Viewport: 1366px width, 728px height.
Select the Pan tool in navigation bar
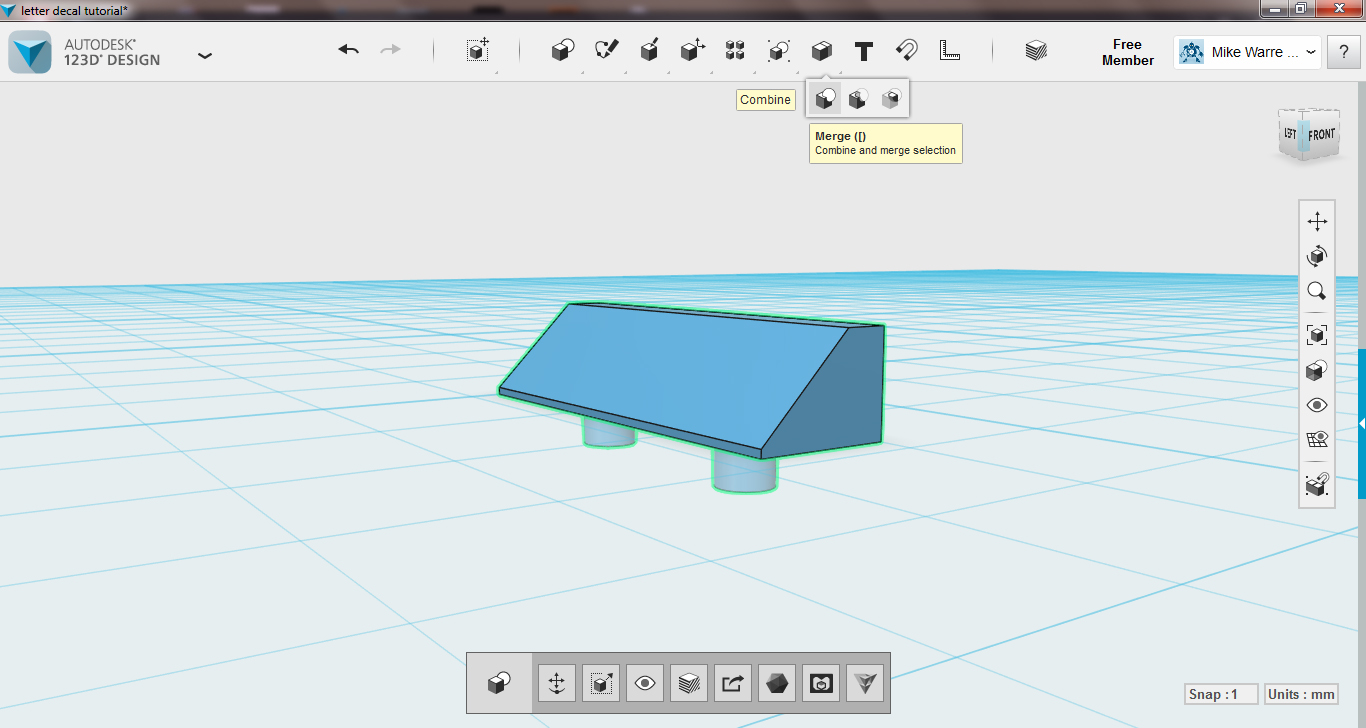pyautogui.click(x=1317, y=222)
